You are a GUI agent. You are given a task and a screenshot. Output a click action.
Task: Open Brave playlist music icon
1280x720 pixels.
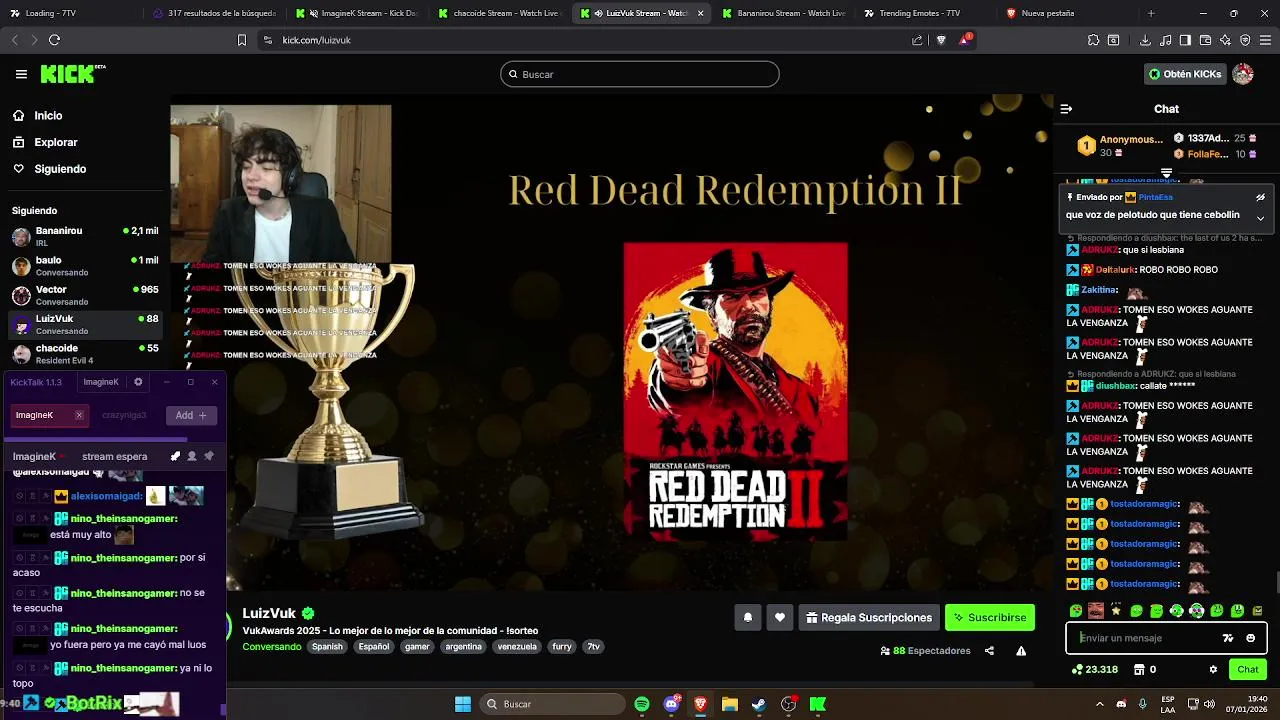(1165, 40)
